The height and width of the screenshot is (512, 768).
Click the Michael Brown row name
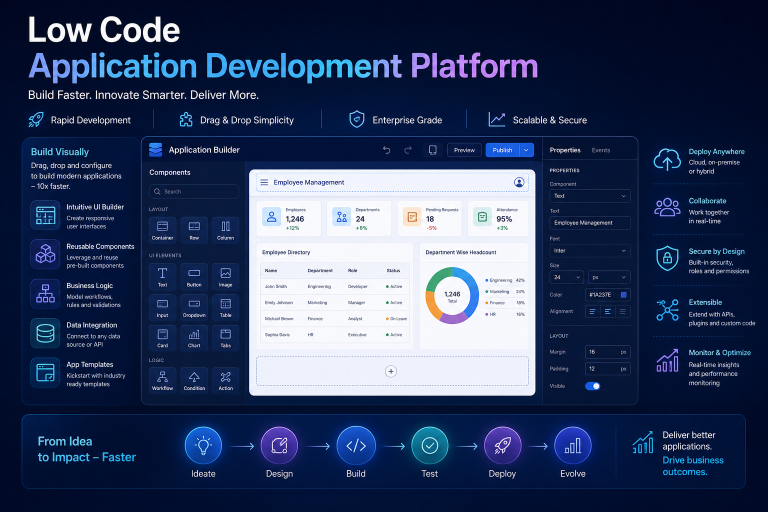(279, 319)
